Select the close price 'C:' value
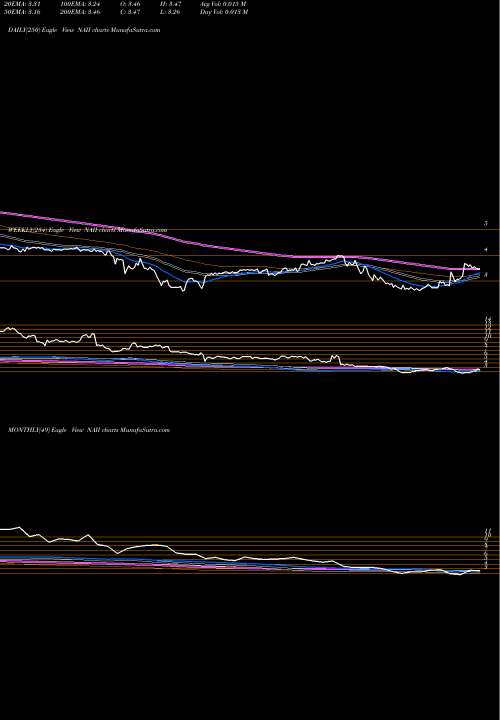This screenshot has height=720, width=500. (130, 12)
